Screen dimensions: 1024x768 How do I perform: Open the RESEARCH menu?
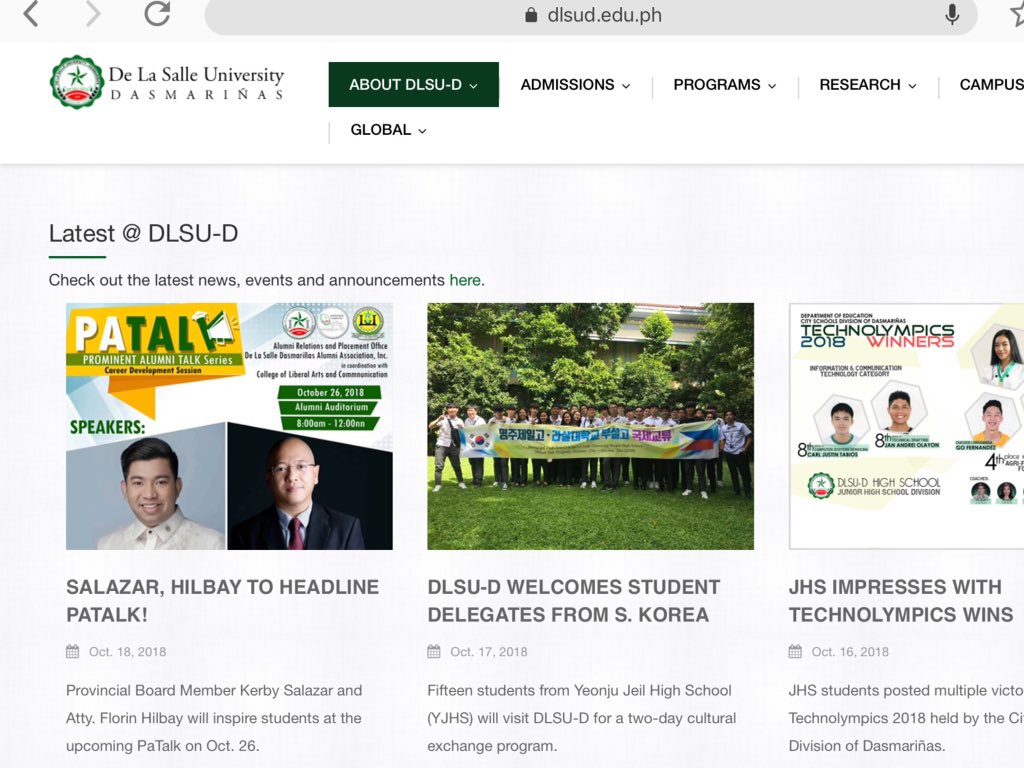pyautogui.click(x=868, y=85)
